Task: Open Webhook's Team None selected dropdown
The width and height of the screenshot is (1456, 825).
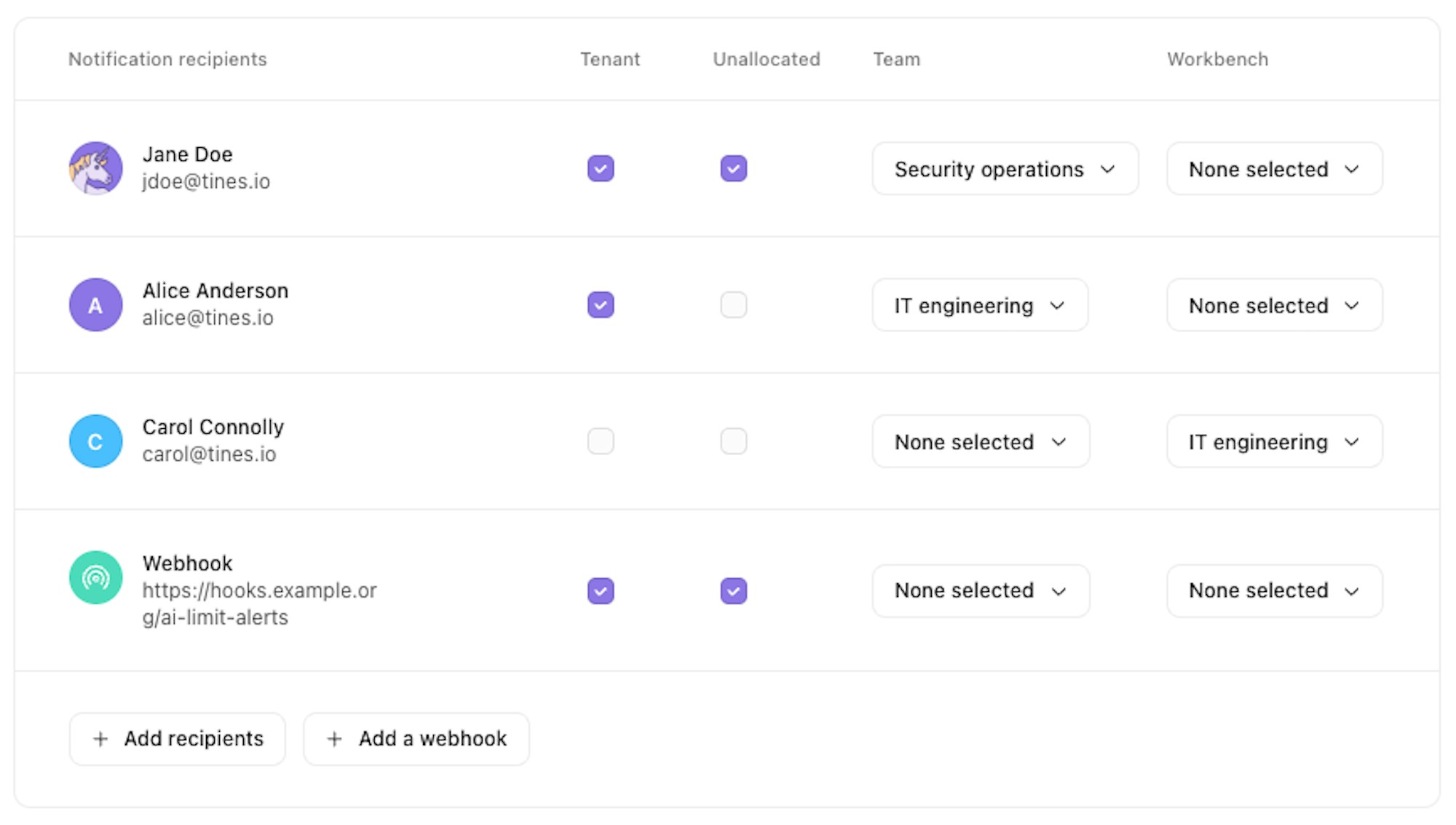Action: point(981,591)
